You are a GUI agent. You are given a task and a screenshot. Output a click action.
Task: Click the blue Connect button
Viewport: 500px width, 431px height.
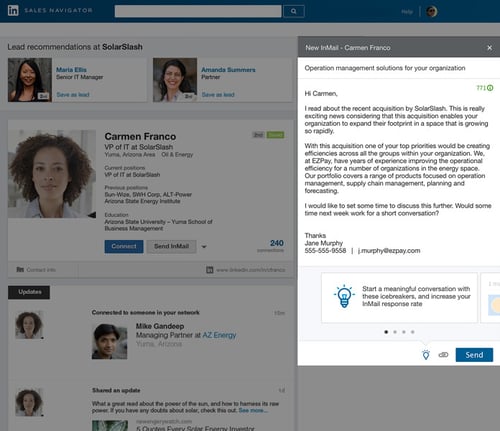coord(124,247)
